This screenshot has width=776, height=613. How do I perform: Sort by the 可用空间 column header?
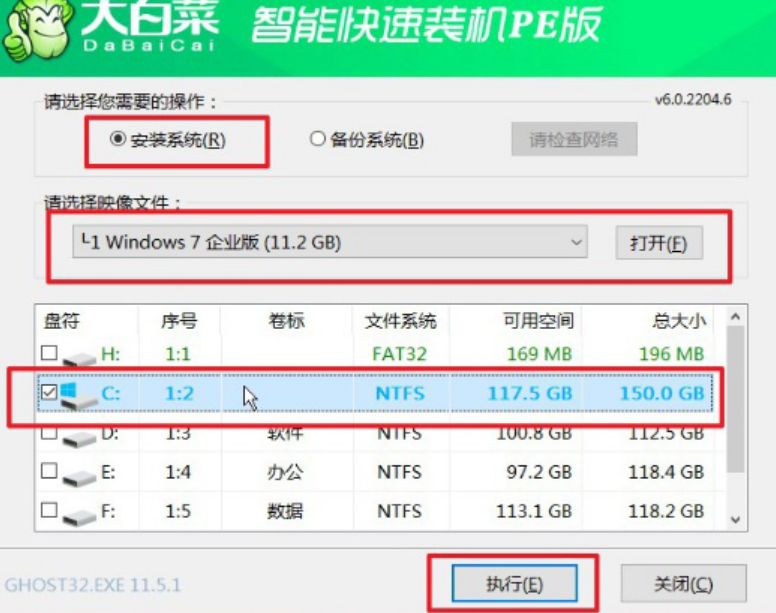[x=538, y=321]
